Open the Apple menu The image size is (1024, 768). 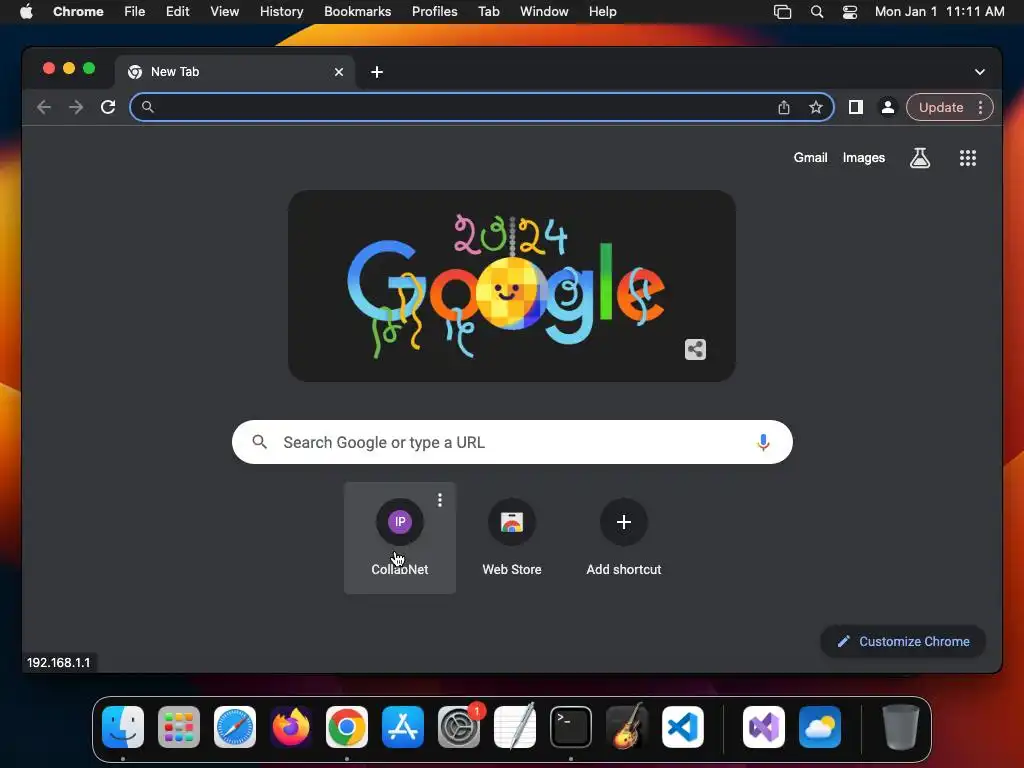26,12
